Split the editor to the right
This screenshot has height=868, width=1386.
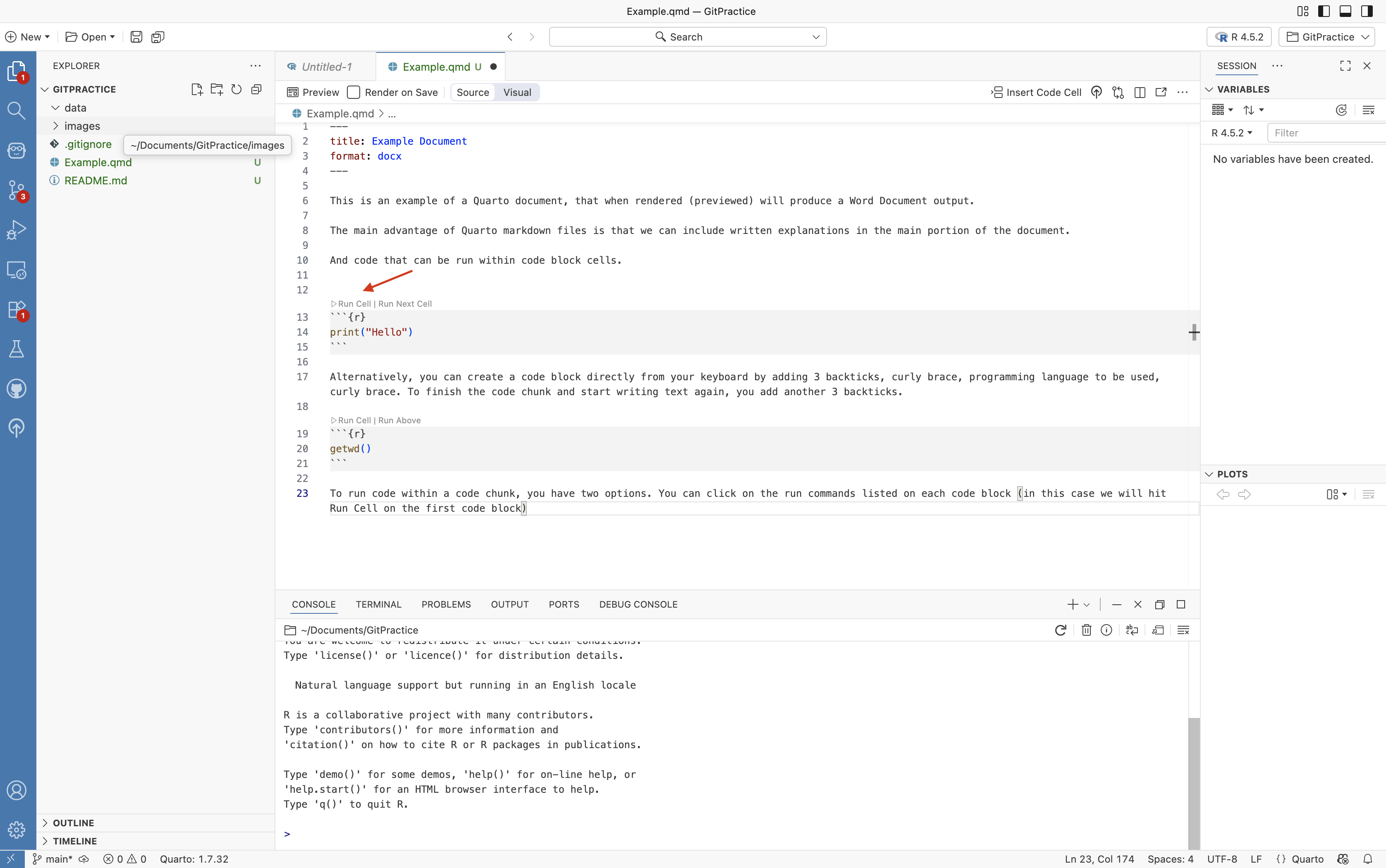1140,93
